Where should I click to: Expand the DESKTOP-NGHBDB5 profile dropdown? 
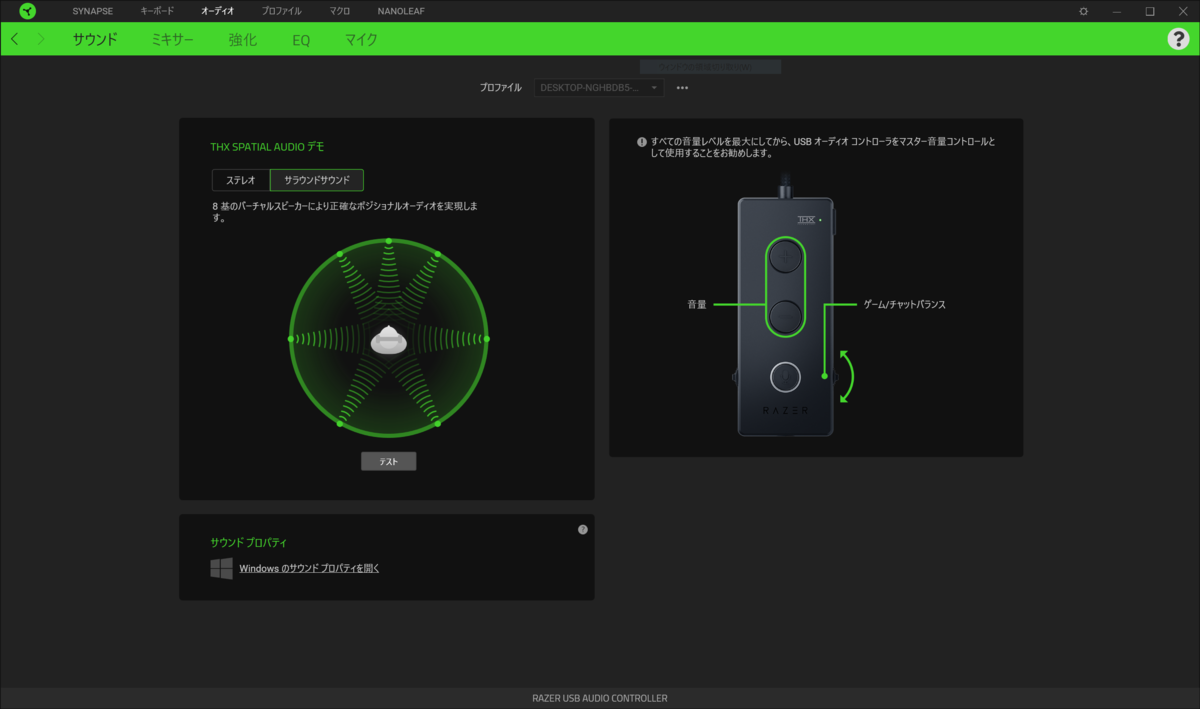pos(599,88)
